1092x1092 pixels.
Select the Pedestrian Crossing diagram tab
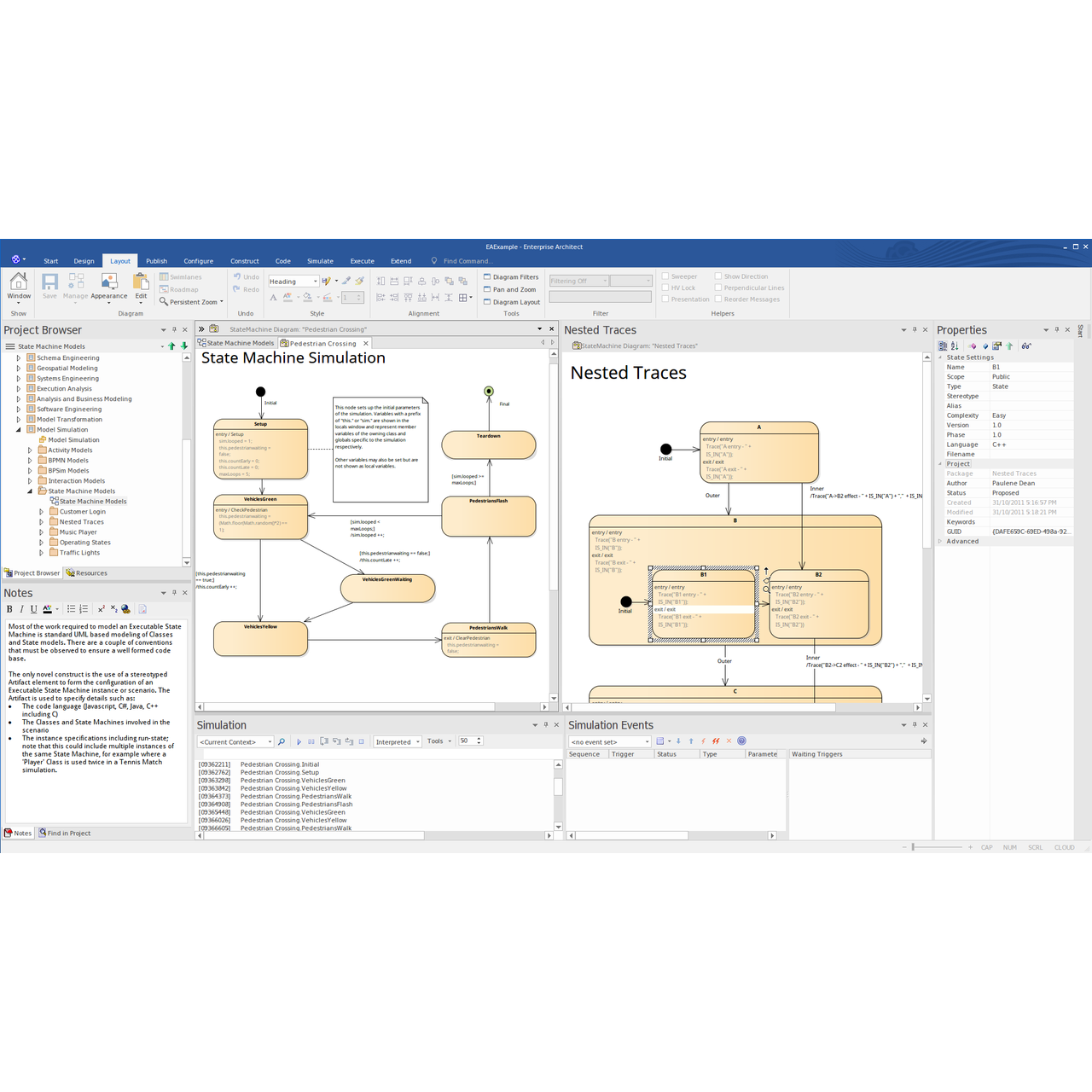pos(322,343)
